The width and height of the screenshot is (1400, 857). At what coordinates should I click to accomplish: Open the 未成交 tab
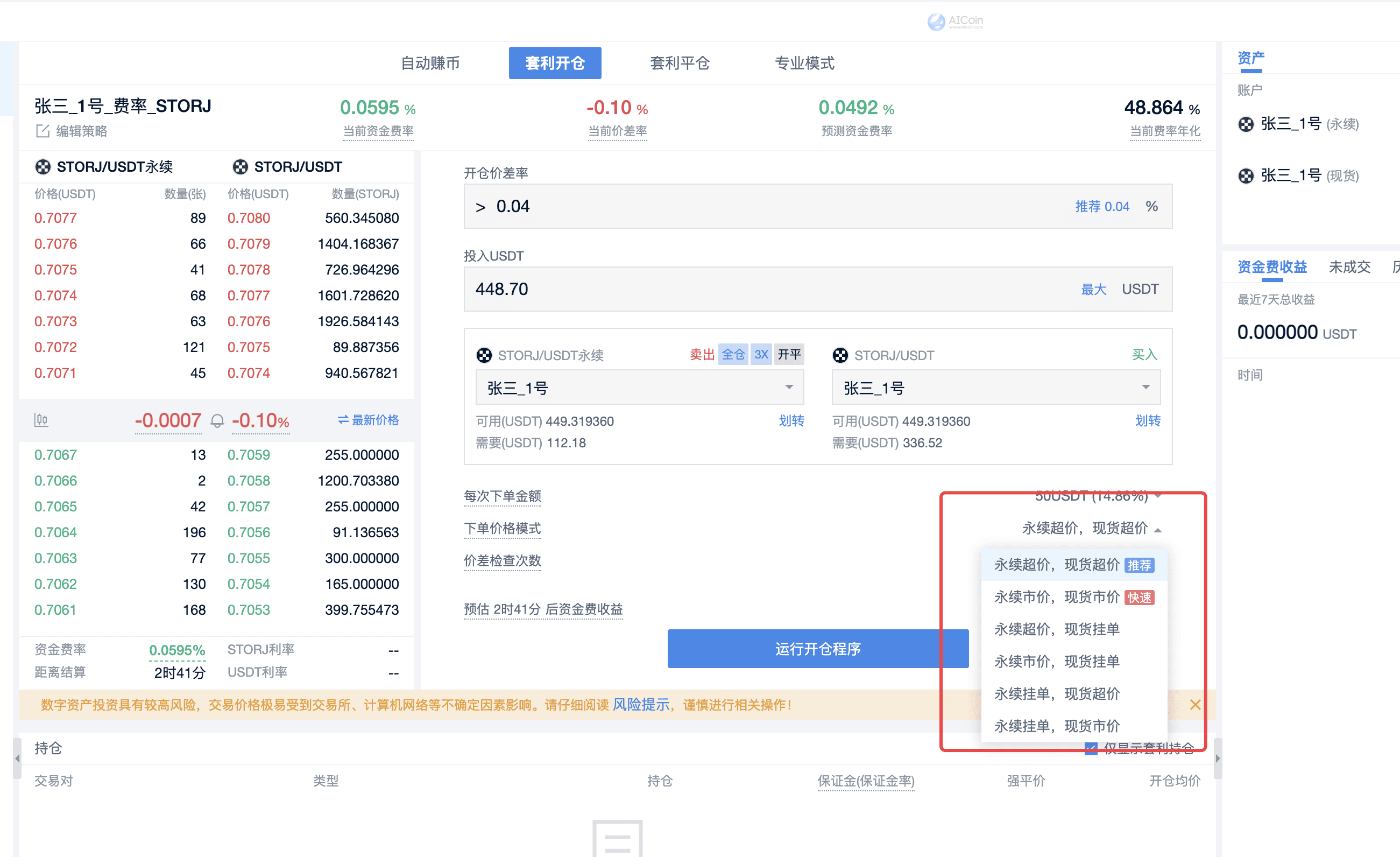(1350, 267)
